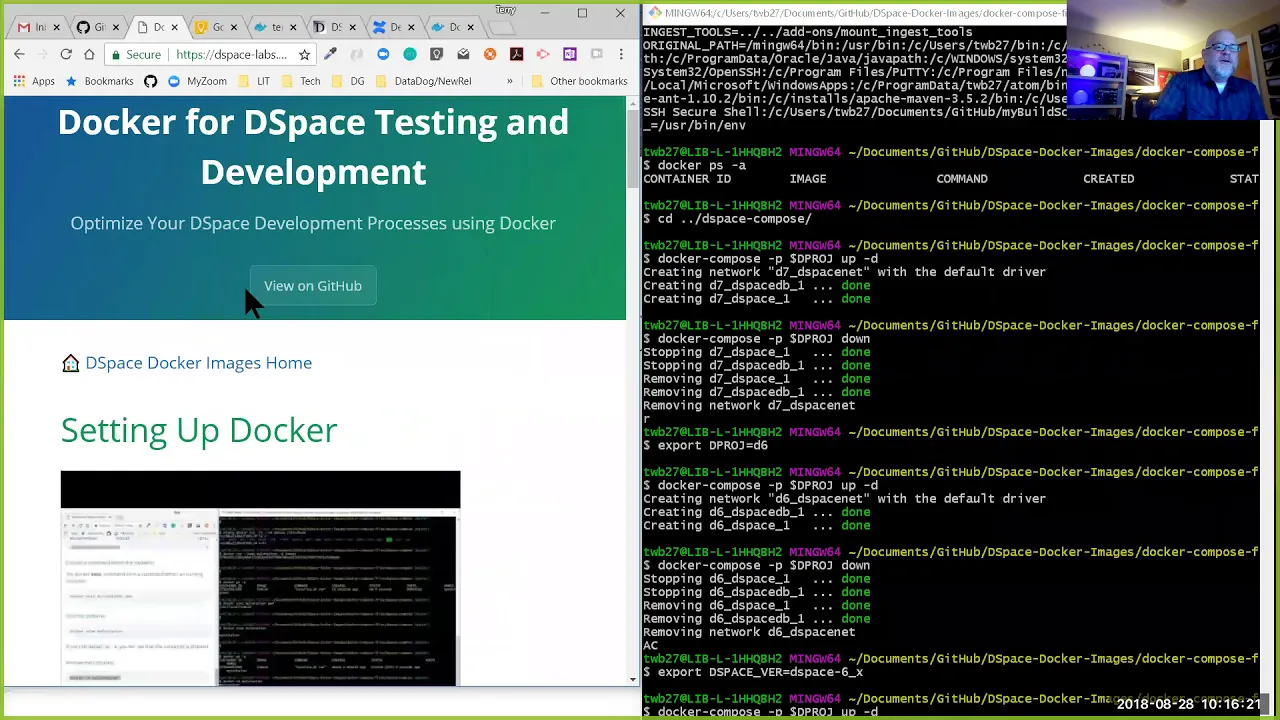Click the teal circular extension icon
This screenshot has height=720, width=1280.
coord(410,54)
